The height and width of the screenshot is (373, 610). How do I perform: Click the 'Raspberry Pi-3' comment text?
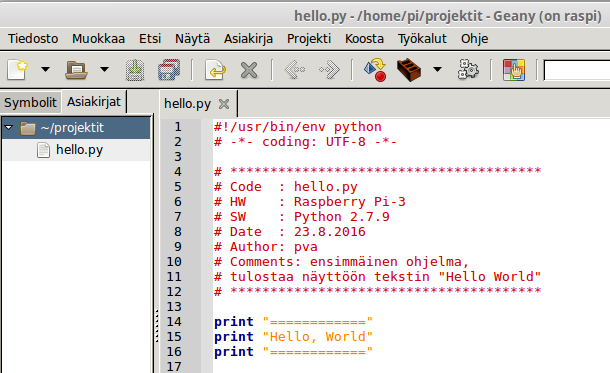[x=349, y=201]
